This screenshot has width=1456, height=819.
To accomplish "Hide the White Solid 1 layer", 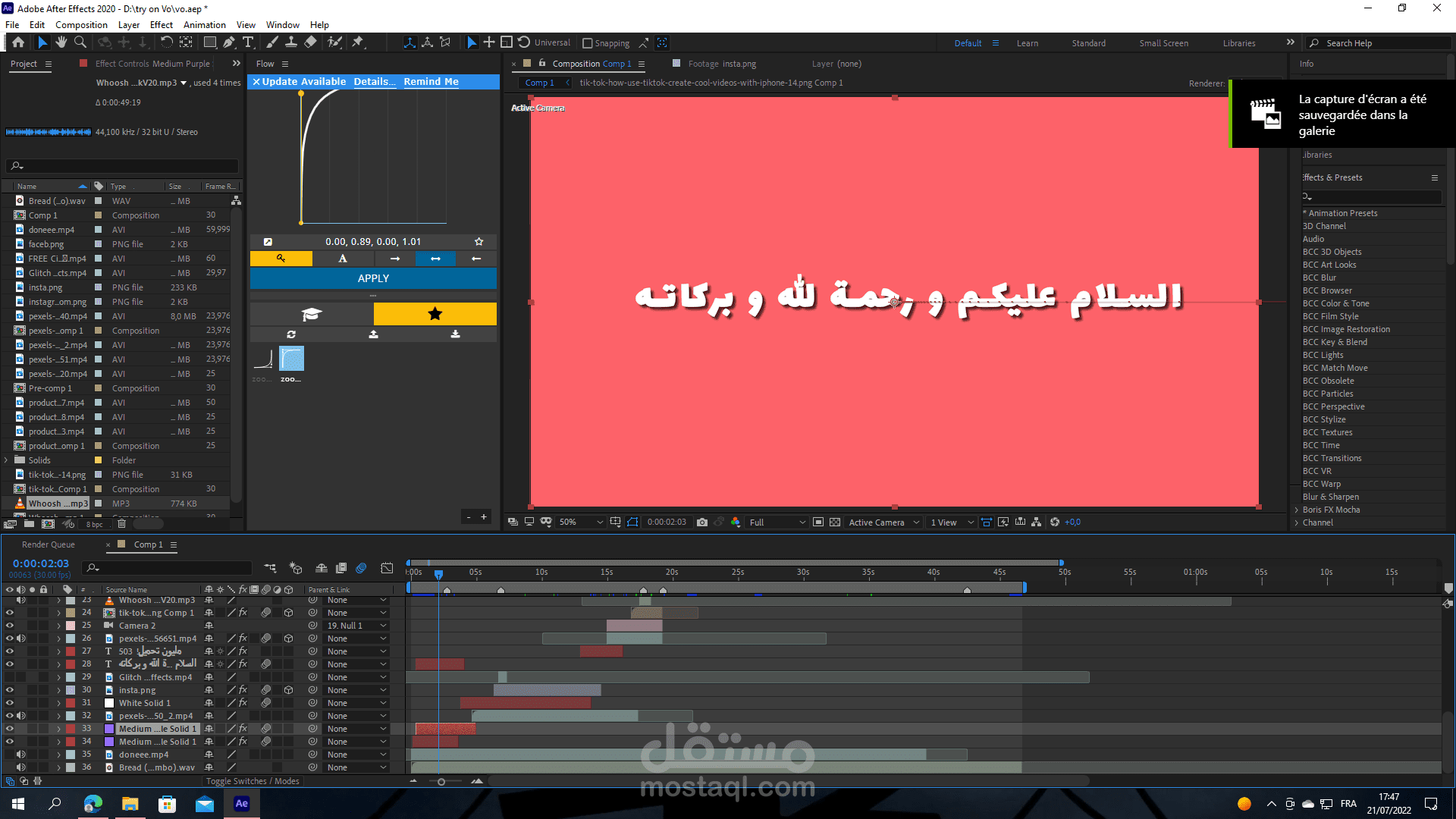I will tap(10, 703).
